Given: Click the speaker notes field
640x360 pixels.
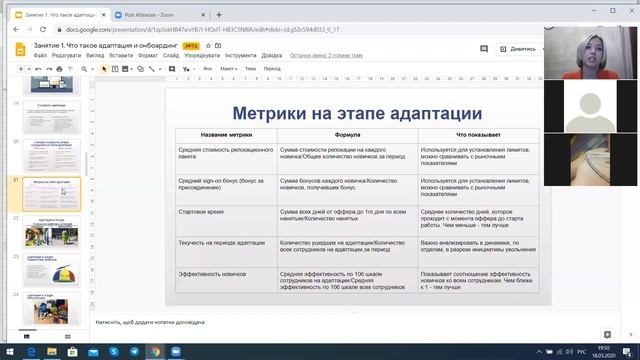Looking at the screenshot, I should (x=355, y=322).
